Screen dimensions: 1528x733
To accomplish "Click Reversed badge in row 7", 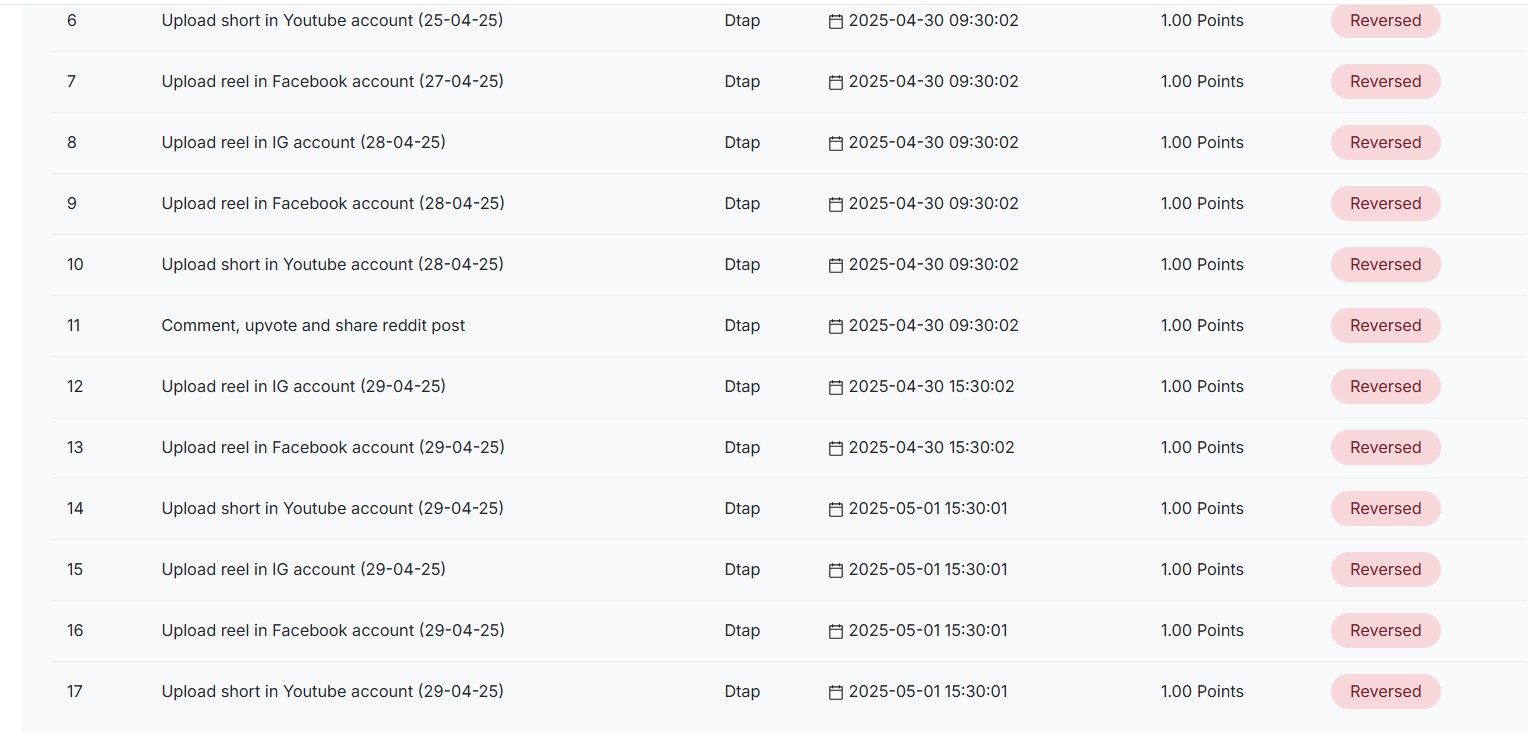I will tap(1385, 82).
